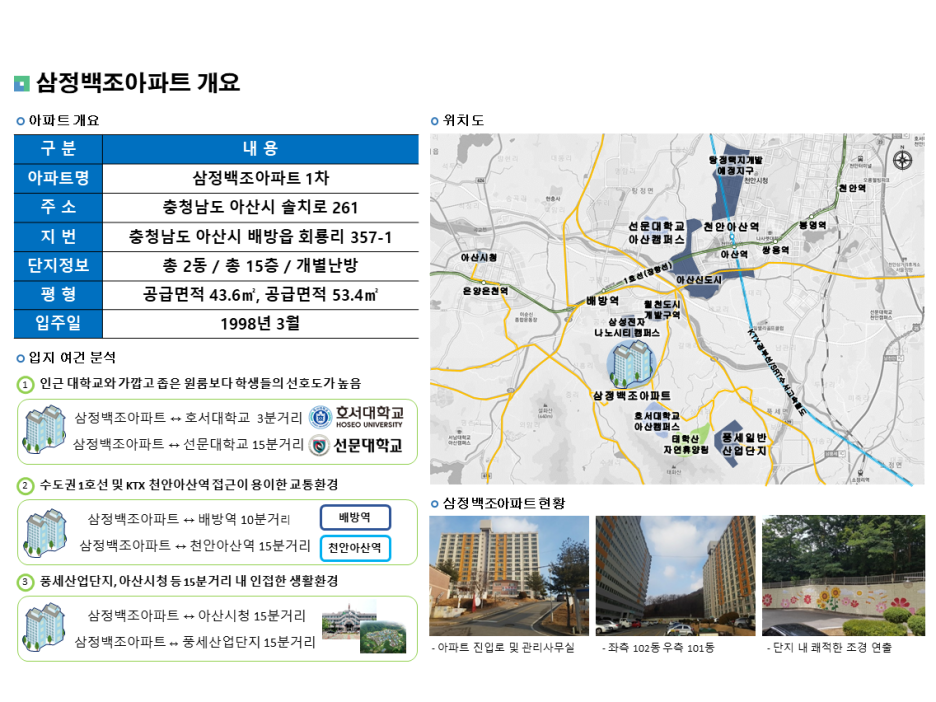This screenshot has height=702, width=936.
Task: Click the 풍세산업단지 15분거리 line
Action: pos(195,642)
